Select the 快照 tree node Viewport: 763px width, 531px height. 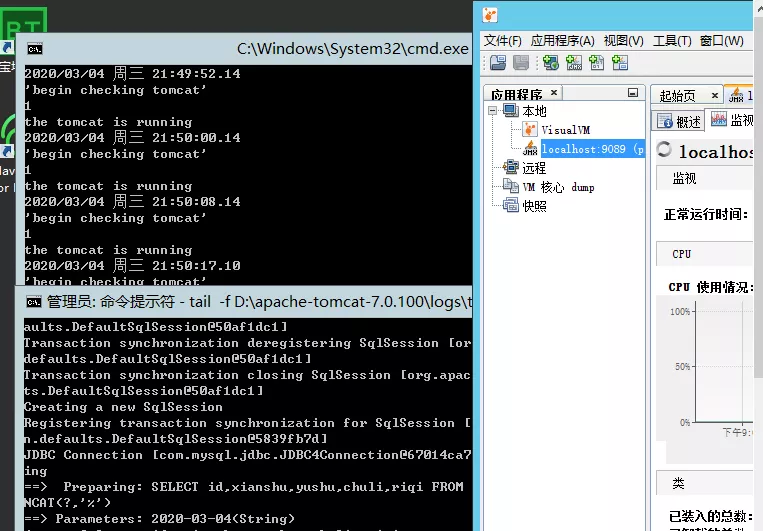[534, 206]
